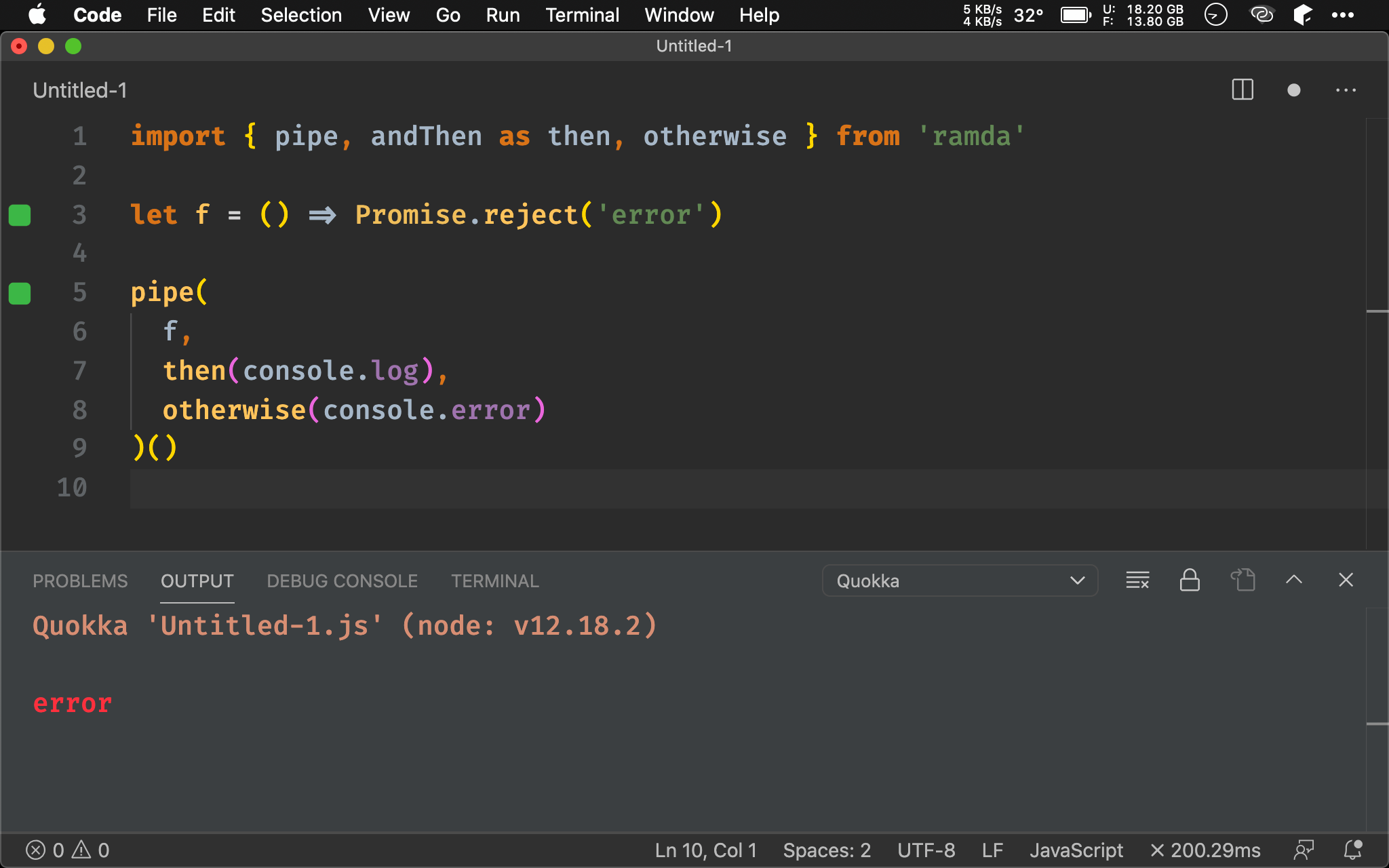Click the green zoom window button
1389x868 pixels.
point(73,46)
